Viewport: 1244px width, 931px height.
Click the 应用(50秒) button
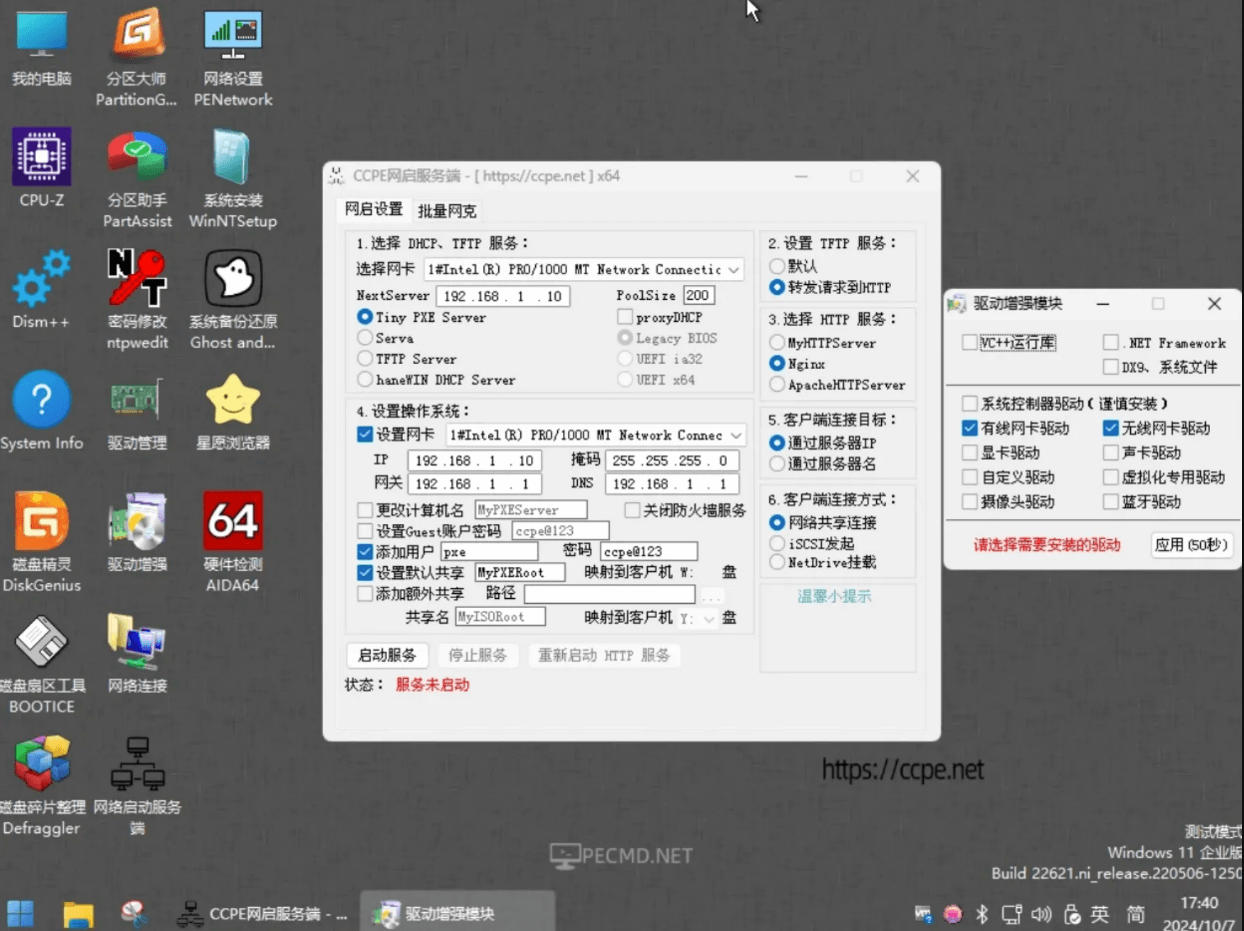coord(1191,545)
